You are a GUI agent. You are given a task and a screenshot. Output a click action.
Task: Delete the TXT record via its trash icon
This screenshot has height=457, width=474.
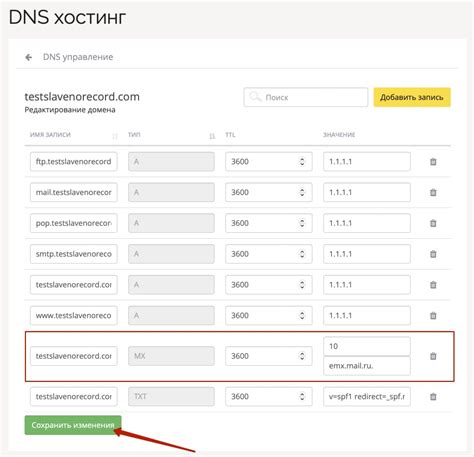433,397
